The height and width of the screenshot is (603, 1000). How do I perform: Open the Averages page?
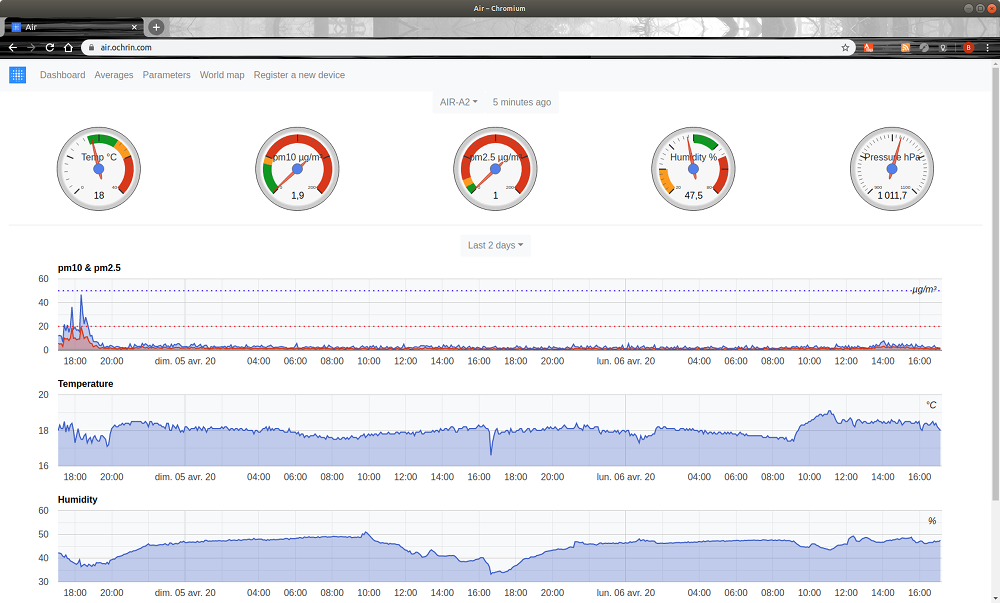click(114, 75)
